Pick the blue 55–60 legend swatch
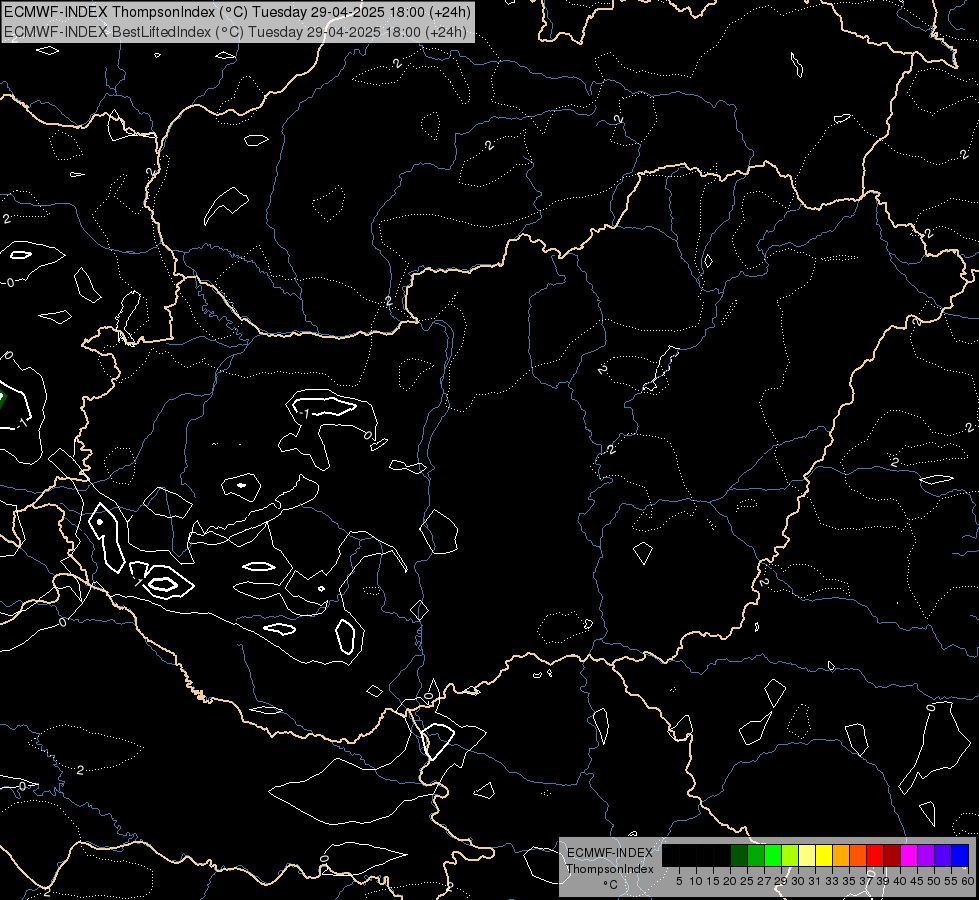Screen dimensions: 979x900 (x=960, y=855)
